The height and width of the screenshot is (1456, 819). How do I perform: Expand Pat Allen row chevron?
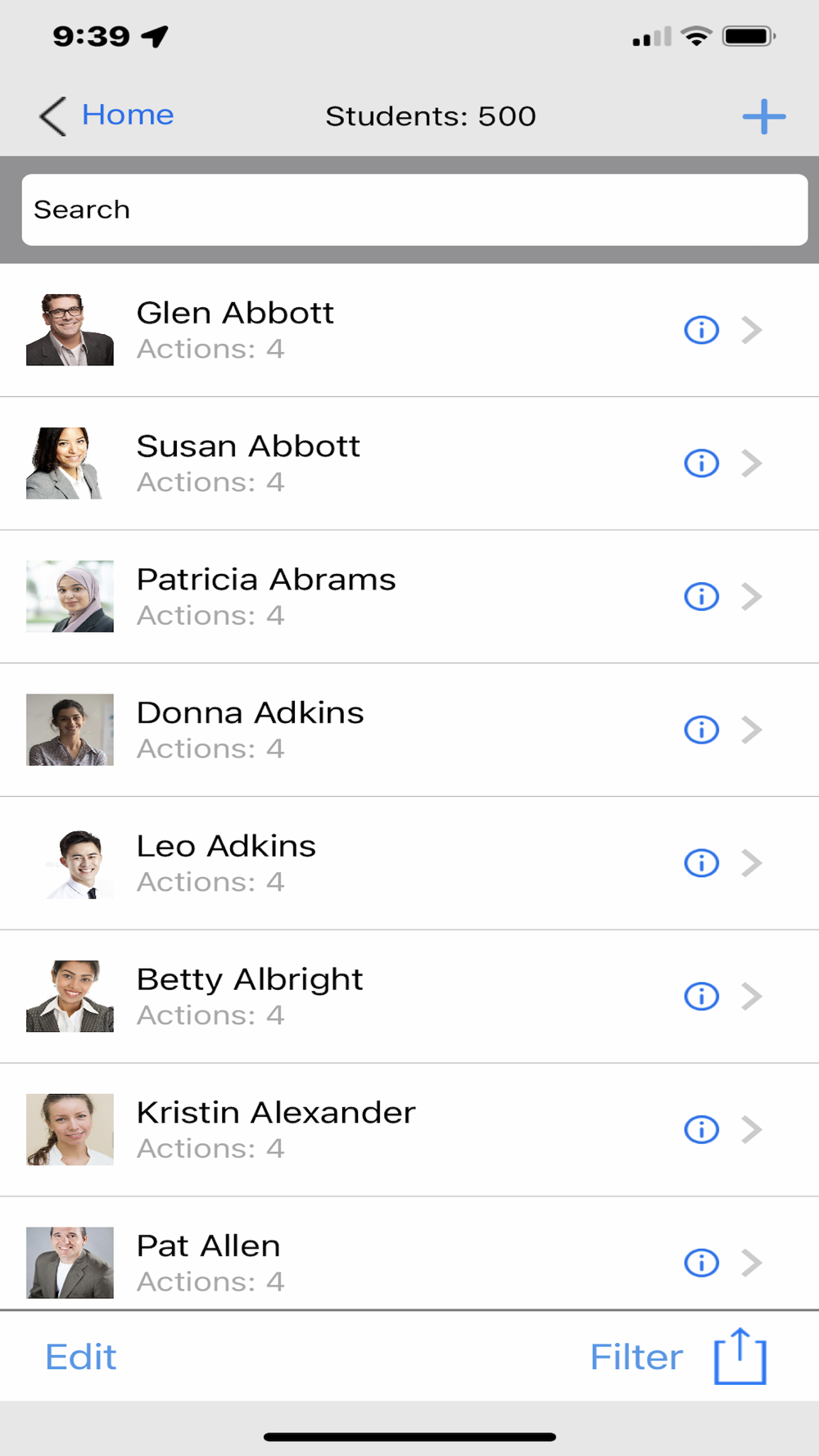pyautogui.click(x=752, y=1263)
